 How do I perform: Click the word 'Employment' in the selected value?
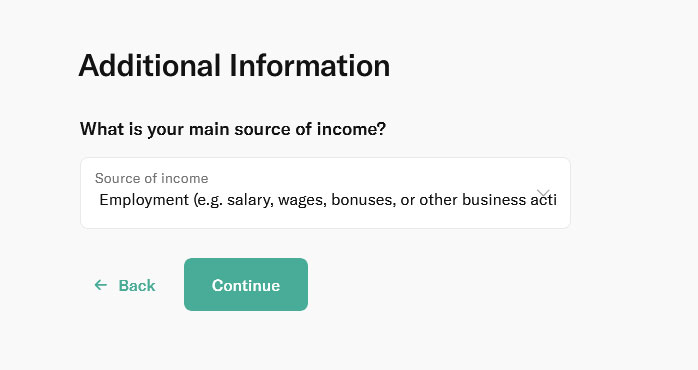point(144,200)
